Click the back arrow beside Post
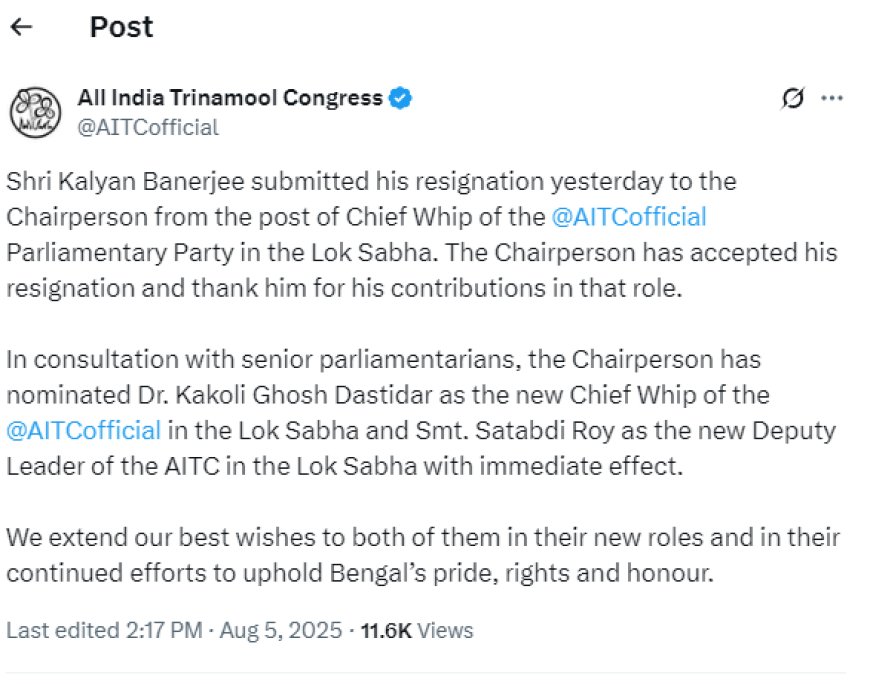The width and height of the screenshot is (870, 684). pyautogui.click(x=21, y=26)
